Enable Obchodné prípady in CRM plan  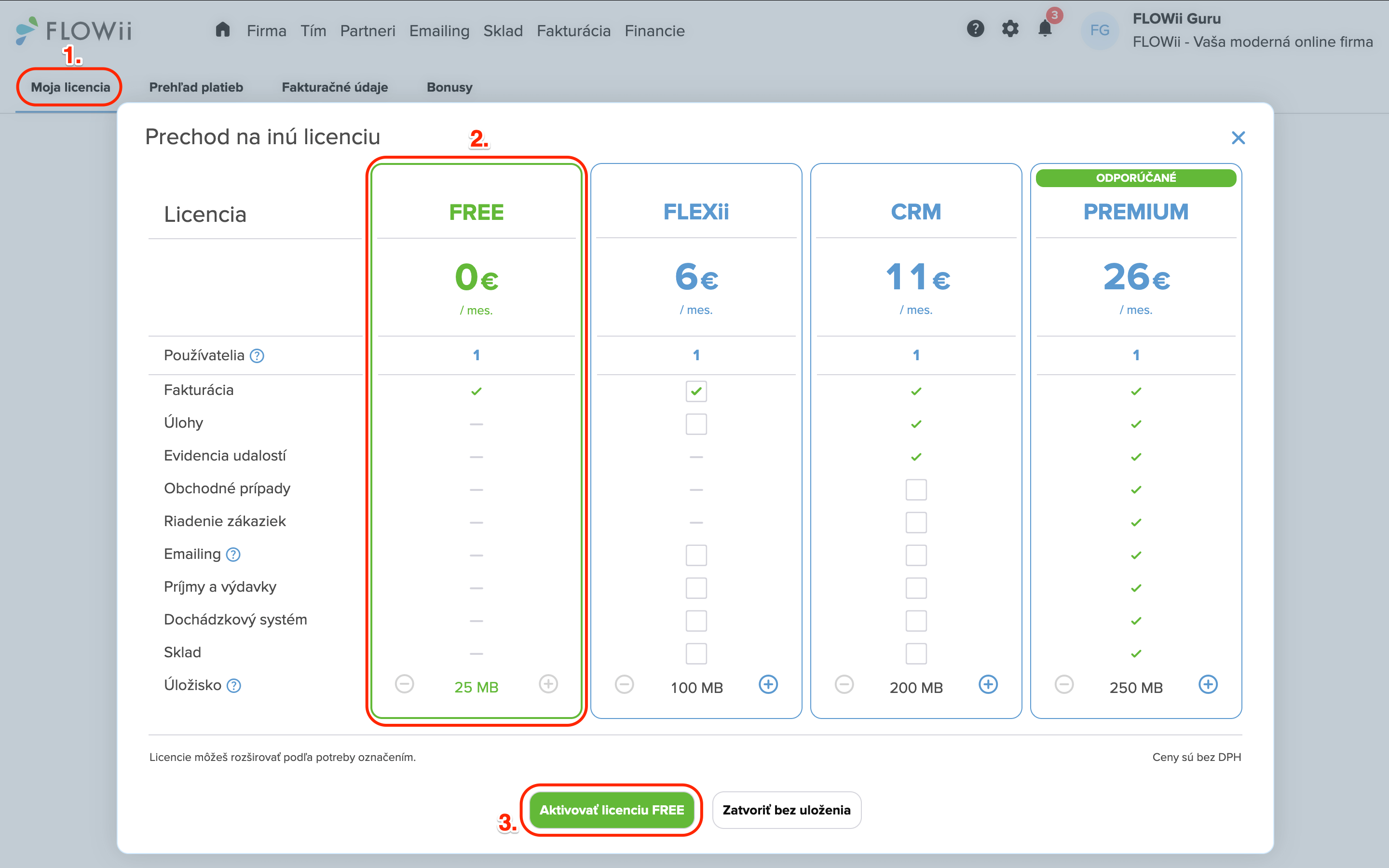916,489
